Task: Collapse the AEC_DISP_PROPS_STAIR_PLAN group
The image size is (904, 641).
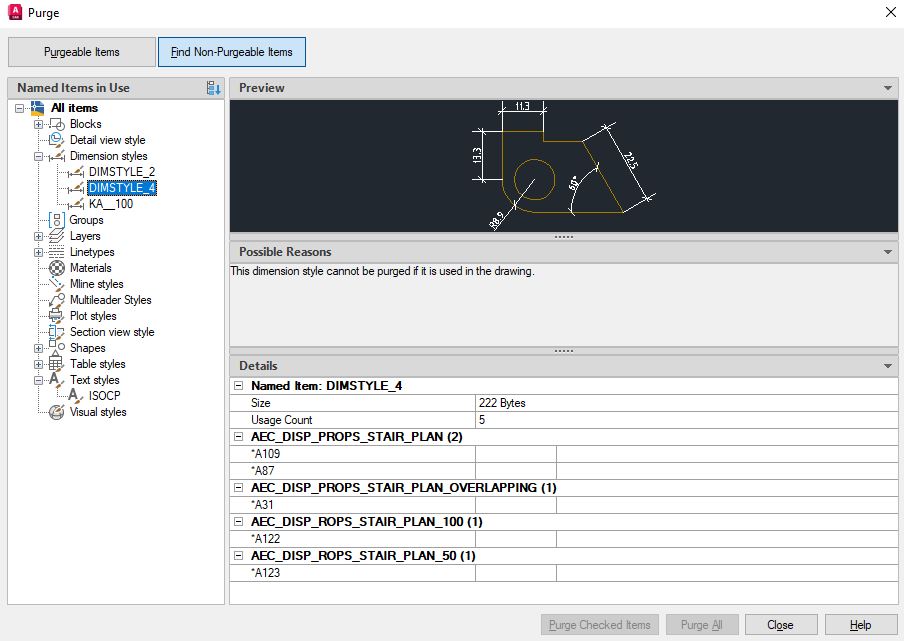Action: pyautogui.click(x=238, y=436)
